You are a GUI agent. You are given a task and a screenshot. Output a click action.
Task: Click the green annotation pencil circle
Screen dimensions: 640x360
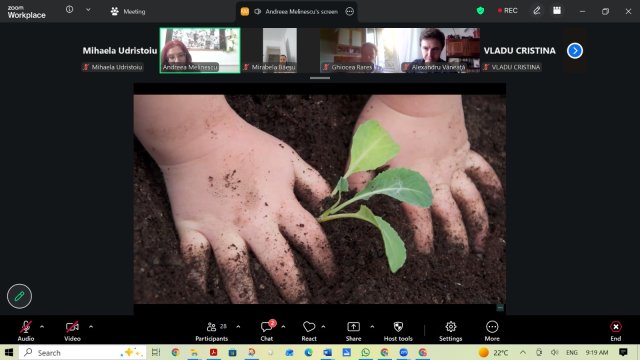click(19, 296)
